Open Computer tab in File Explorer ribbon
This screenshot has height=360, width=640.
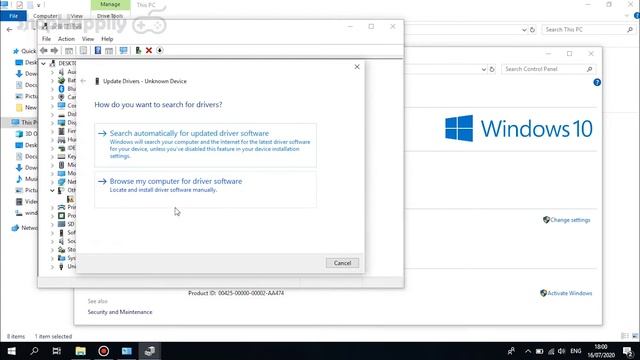click(45, 16)
